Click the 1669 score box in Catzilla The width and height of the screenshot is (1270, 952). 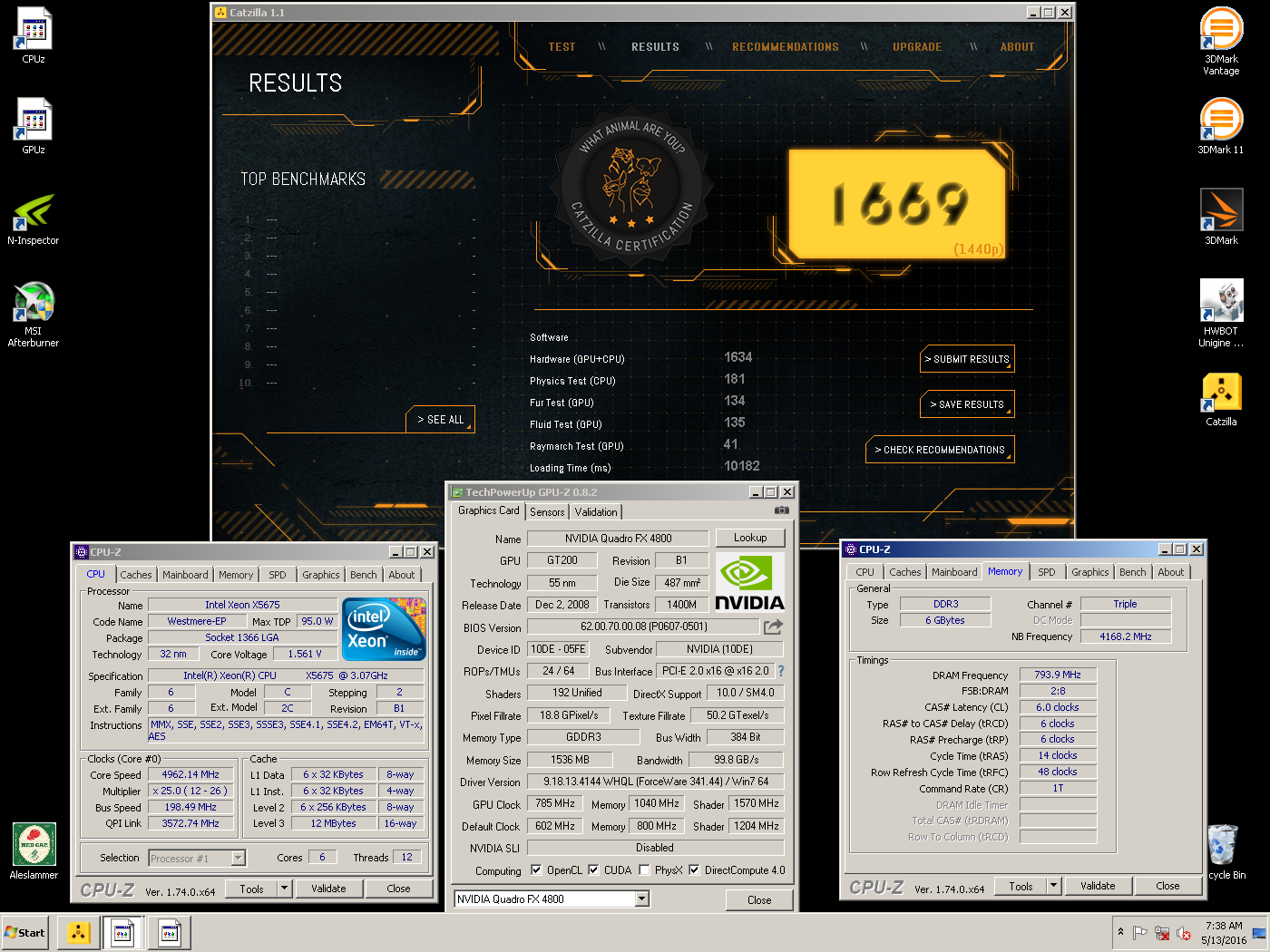point(898,205)
